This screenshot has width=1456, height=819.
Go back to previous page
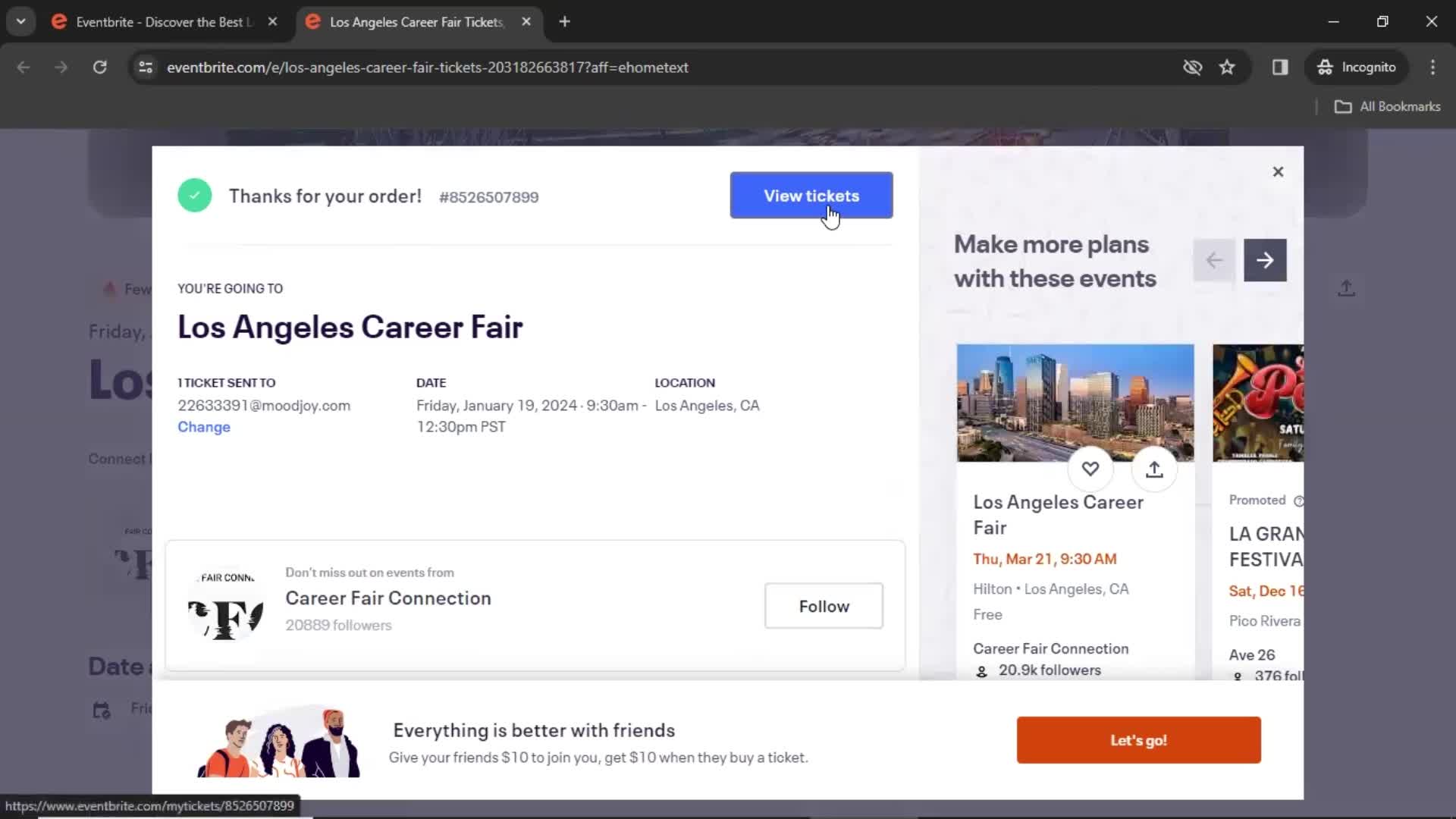(x=24, y=67)
